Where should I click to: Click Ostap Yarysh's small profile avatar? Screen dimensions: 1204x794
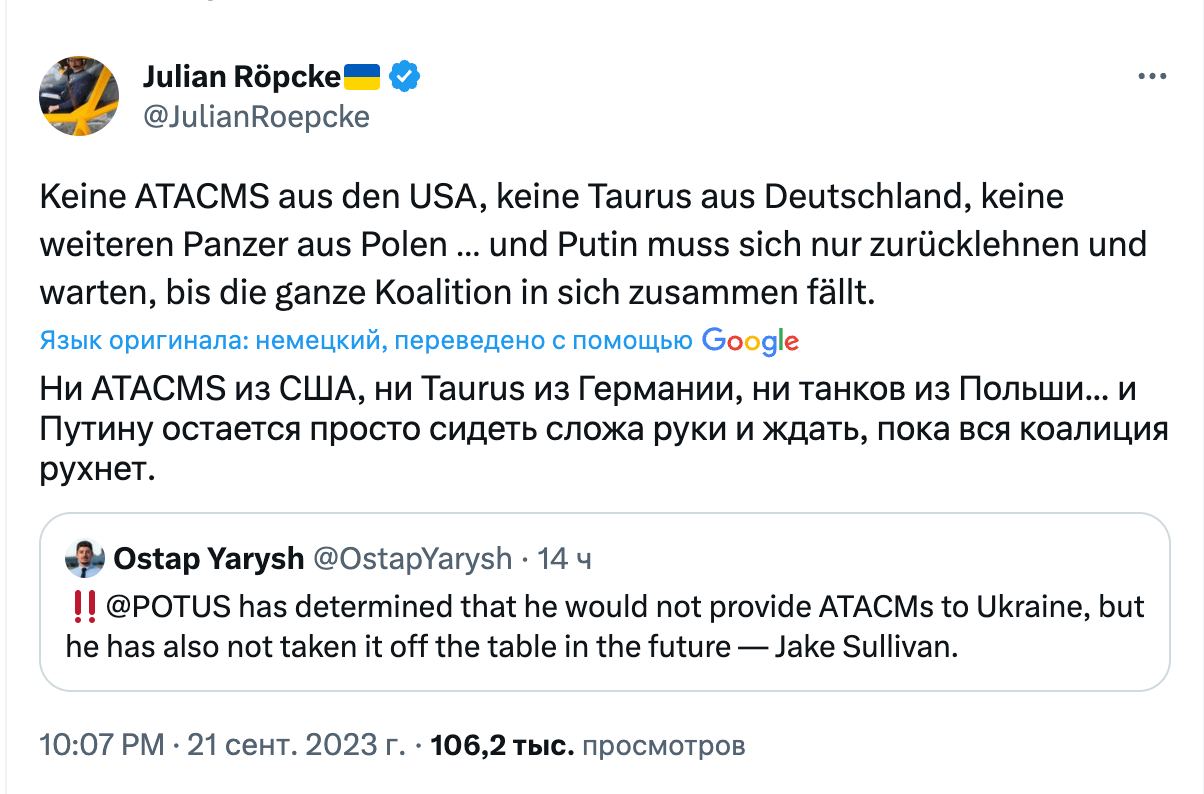tap(85, 559)
